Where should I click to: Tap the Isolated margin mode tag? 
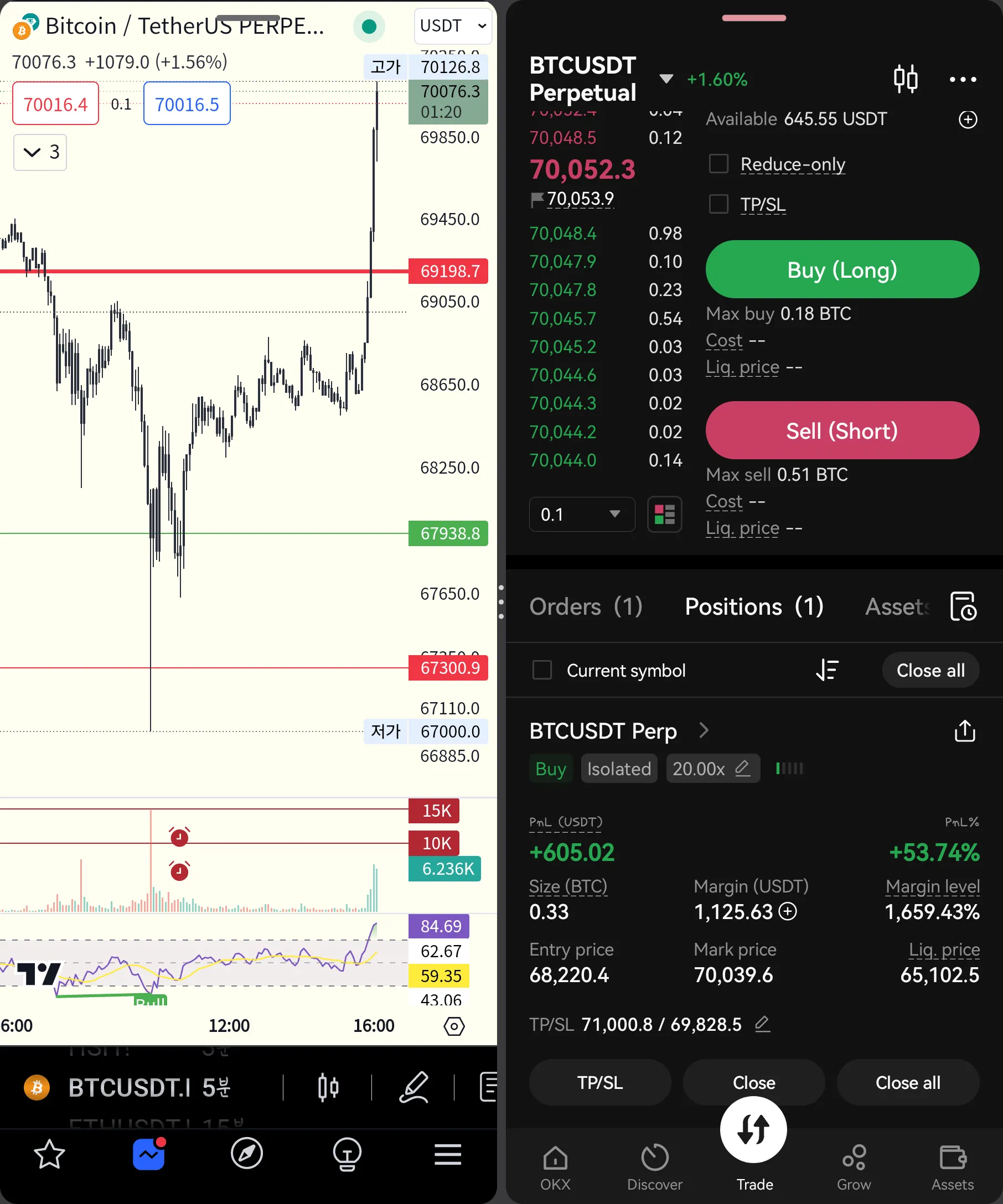(619, 768)
